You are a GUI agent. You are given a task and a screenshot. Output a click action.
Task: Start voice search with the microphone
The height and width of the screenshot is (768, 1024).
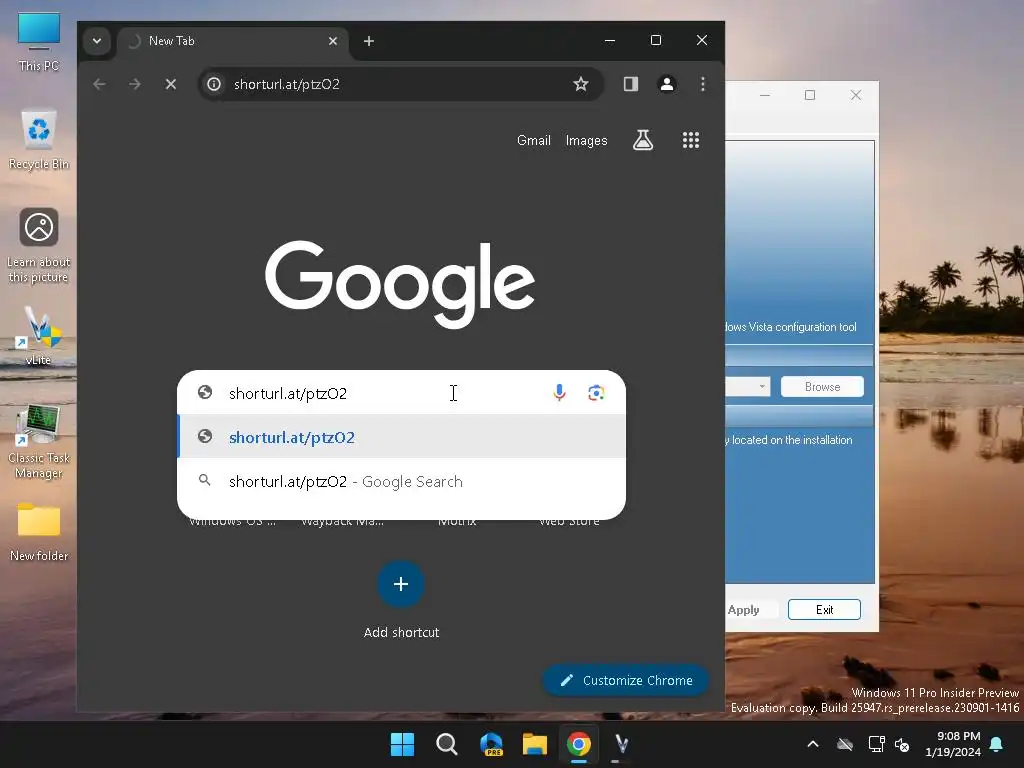click(559, 392)
